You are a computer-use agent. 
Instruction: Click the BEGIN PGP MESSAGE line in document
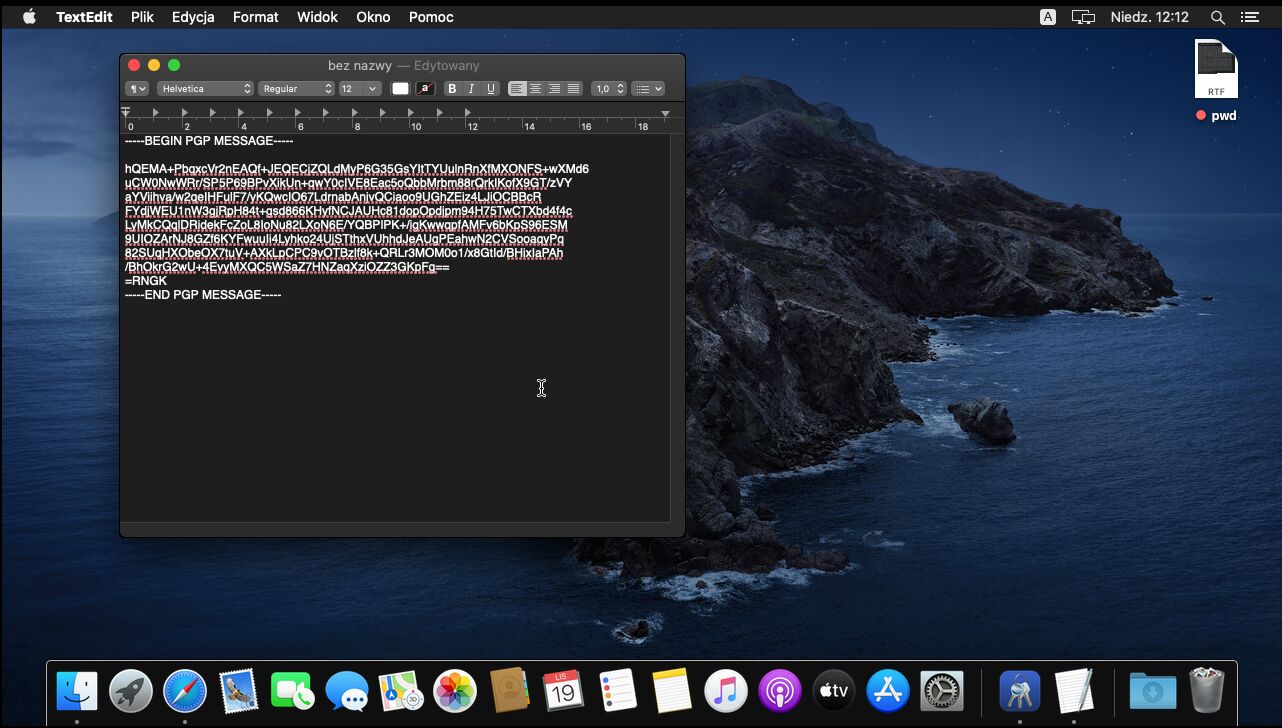coord(209,141)
